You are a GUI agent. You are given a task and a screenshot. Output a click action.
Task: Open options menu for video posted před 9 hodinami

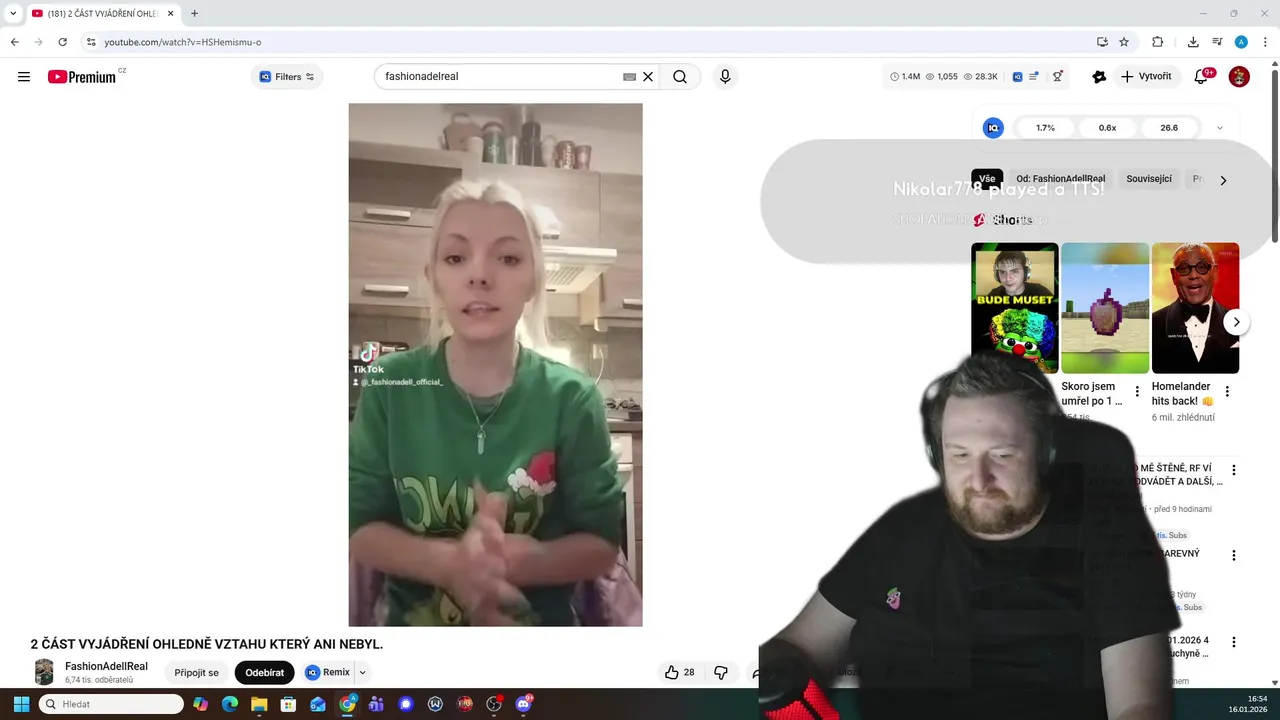pyautogui.click(x=1234, y=470)
